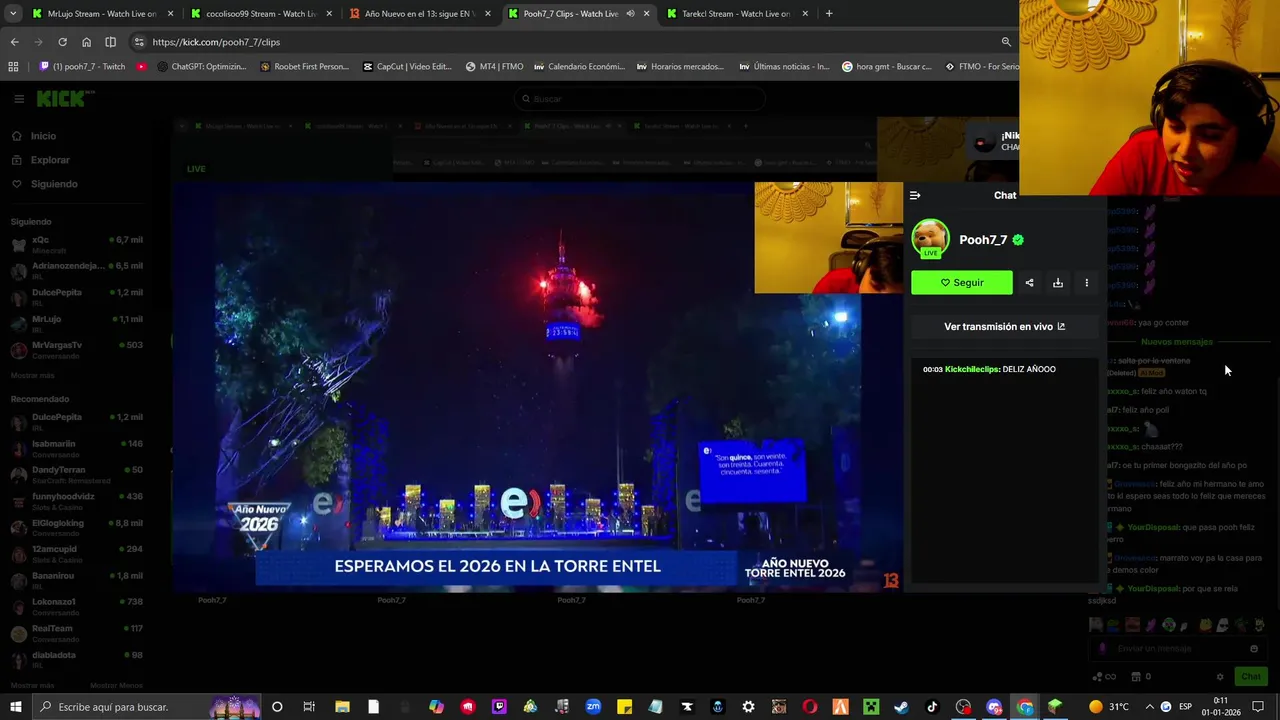The width and height of the screenshot is (1280, 720).
Task: Share the clip using the share icon
Action: 1029,283
